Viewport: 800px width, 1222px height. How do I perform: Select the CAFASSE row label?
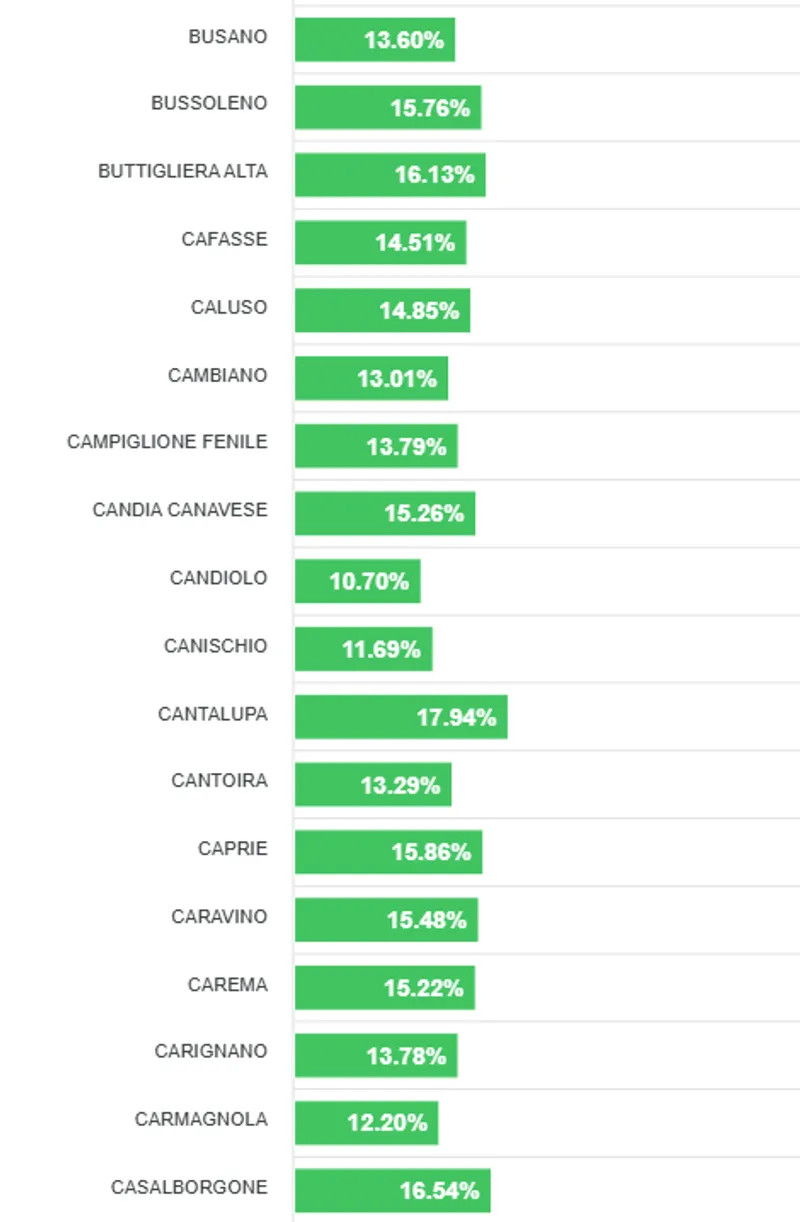click(224, 239)
